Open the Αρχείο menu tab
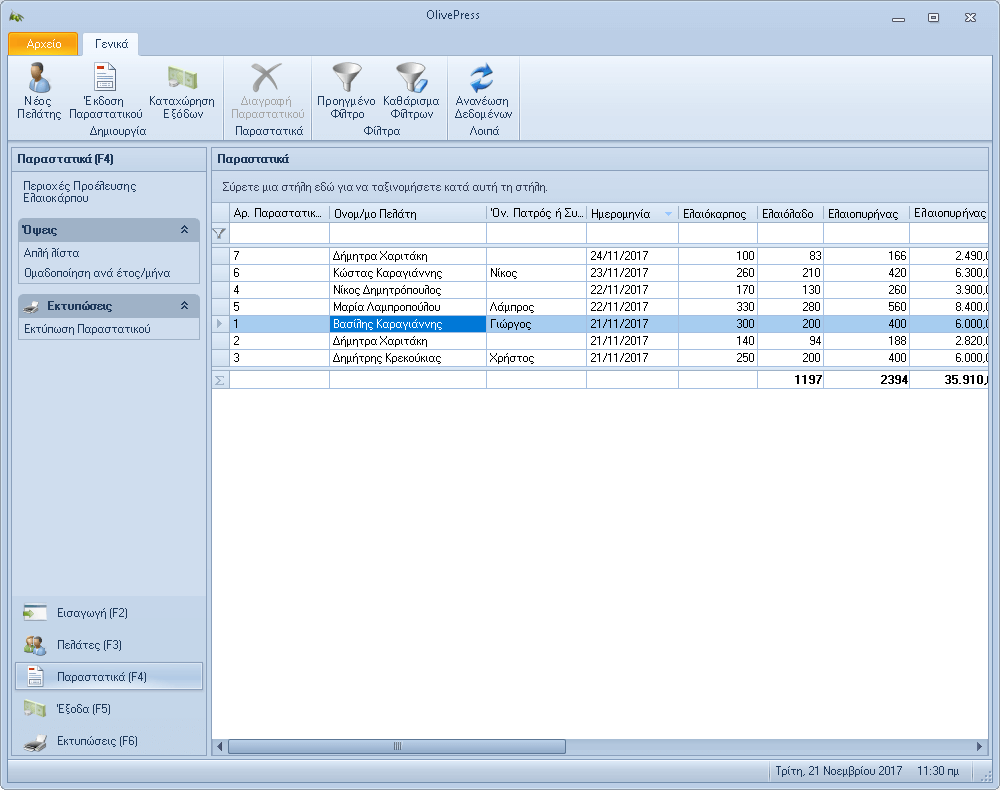The image size is (1000, 790). [43, 44]
